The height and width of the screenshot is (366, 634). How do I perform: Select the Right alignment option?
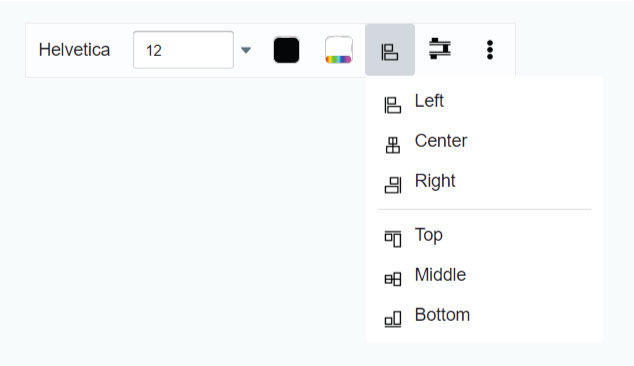[x=484, y=185]
